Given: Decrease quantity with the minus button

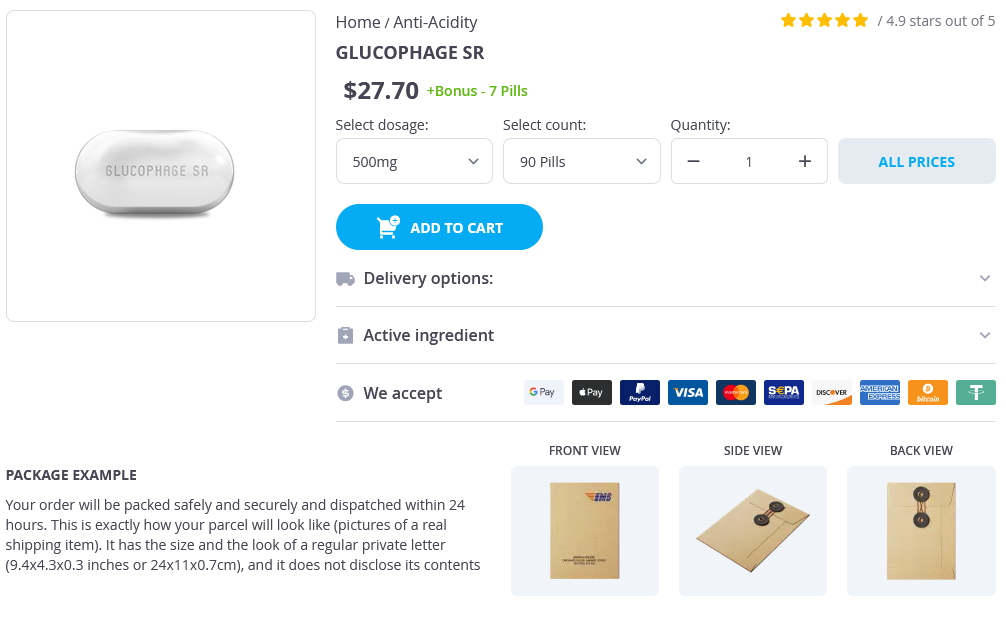Looking at the screenshot, I should [x=694, y=162].
